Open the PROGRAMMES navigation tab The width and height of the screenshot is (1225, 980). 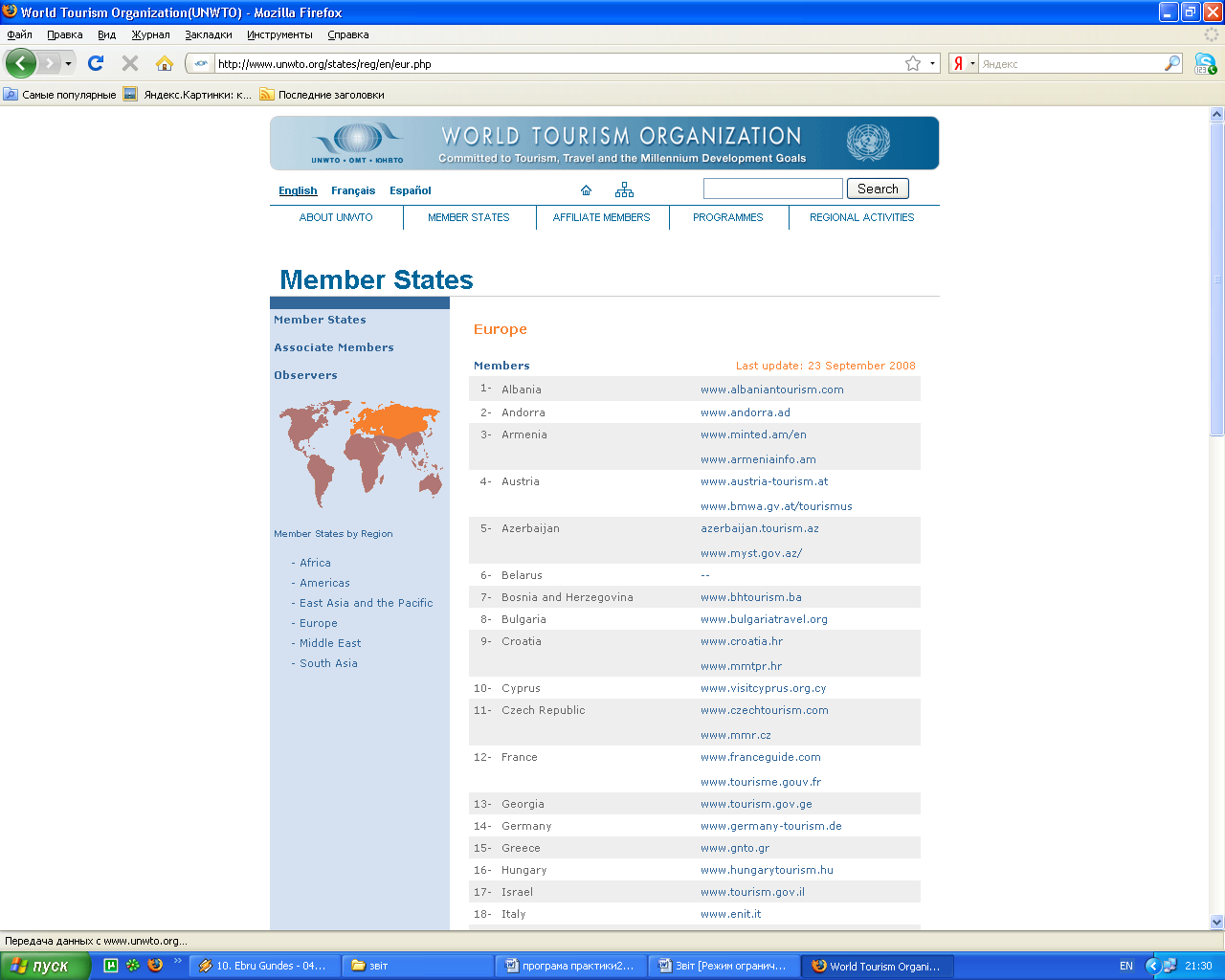tap(728, 217)
